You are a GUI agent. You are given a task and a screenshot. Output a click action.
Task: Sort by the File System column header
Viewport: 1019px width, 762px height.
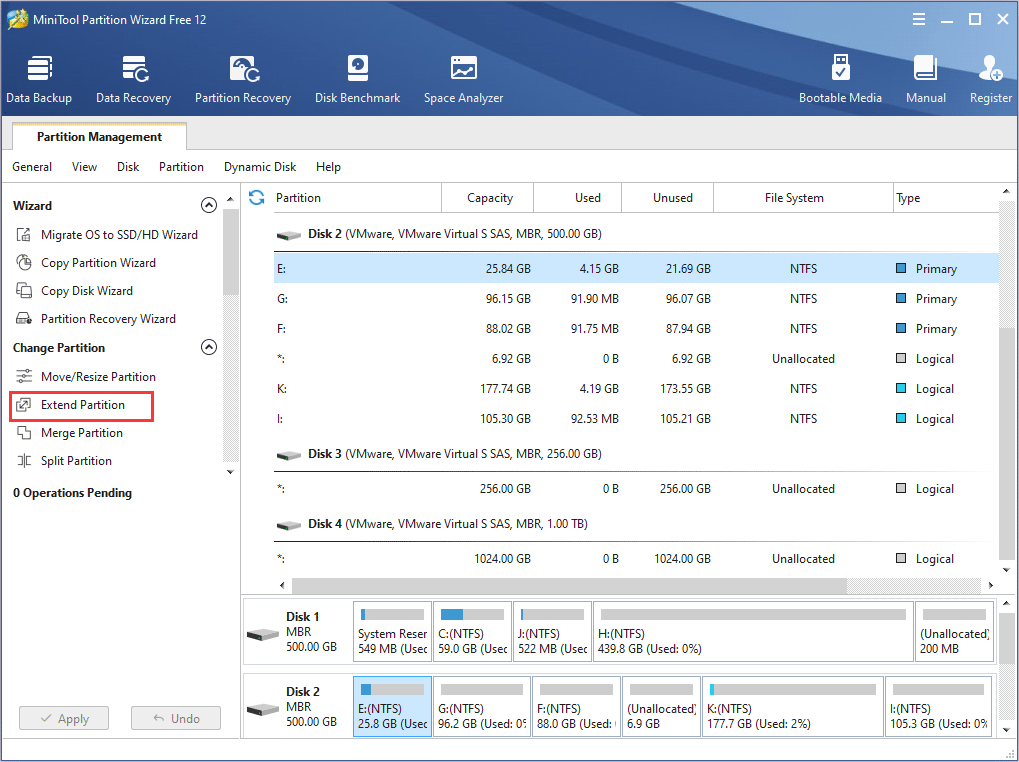804,197
